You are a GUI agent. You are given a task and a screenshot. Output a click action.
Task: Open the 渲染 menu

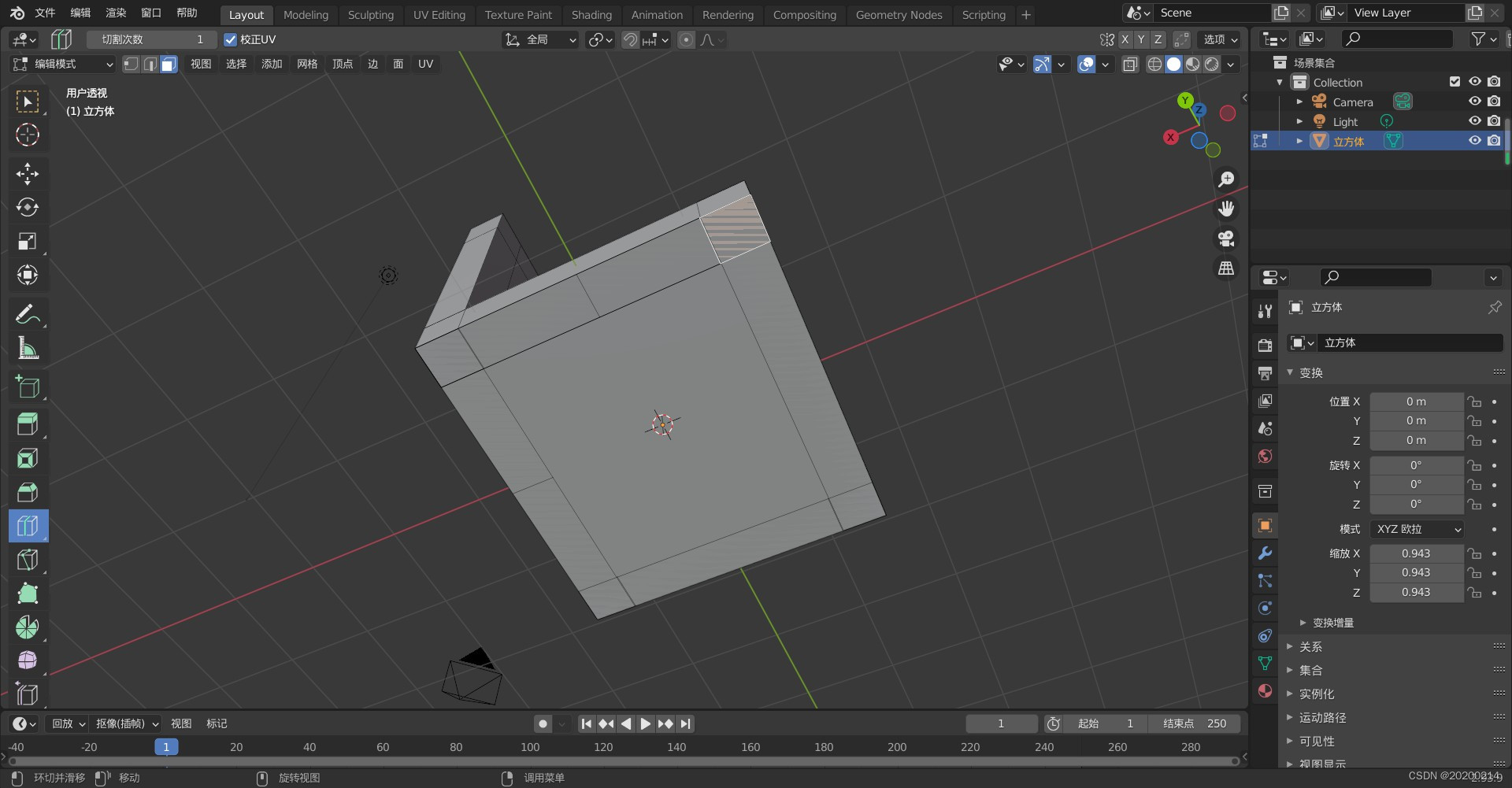coord(116,13)
